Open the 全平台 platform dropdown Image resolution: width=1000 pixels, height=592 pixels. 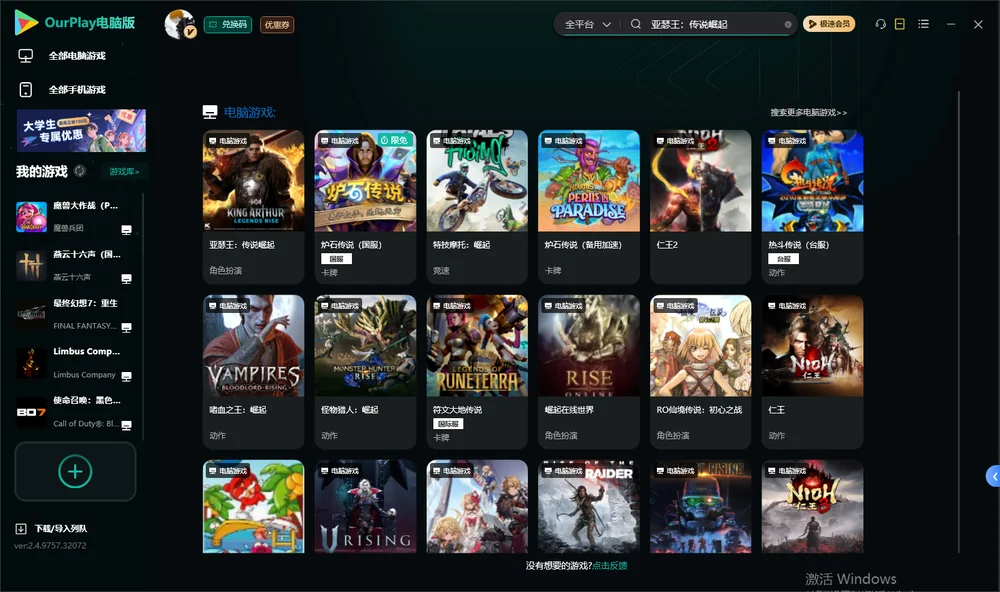587,24
